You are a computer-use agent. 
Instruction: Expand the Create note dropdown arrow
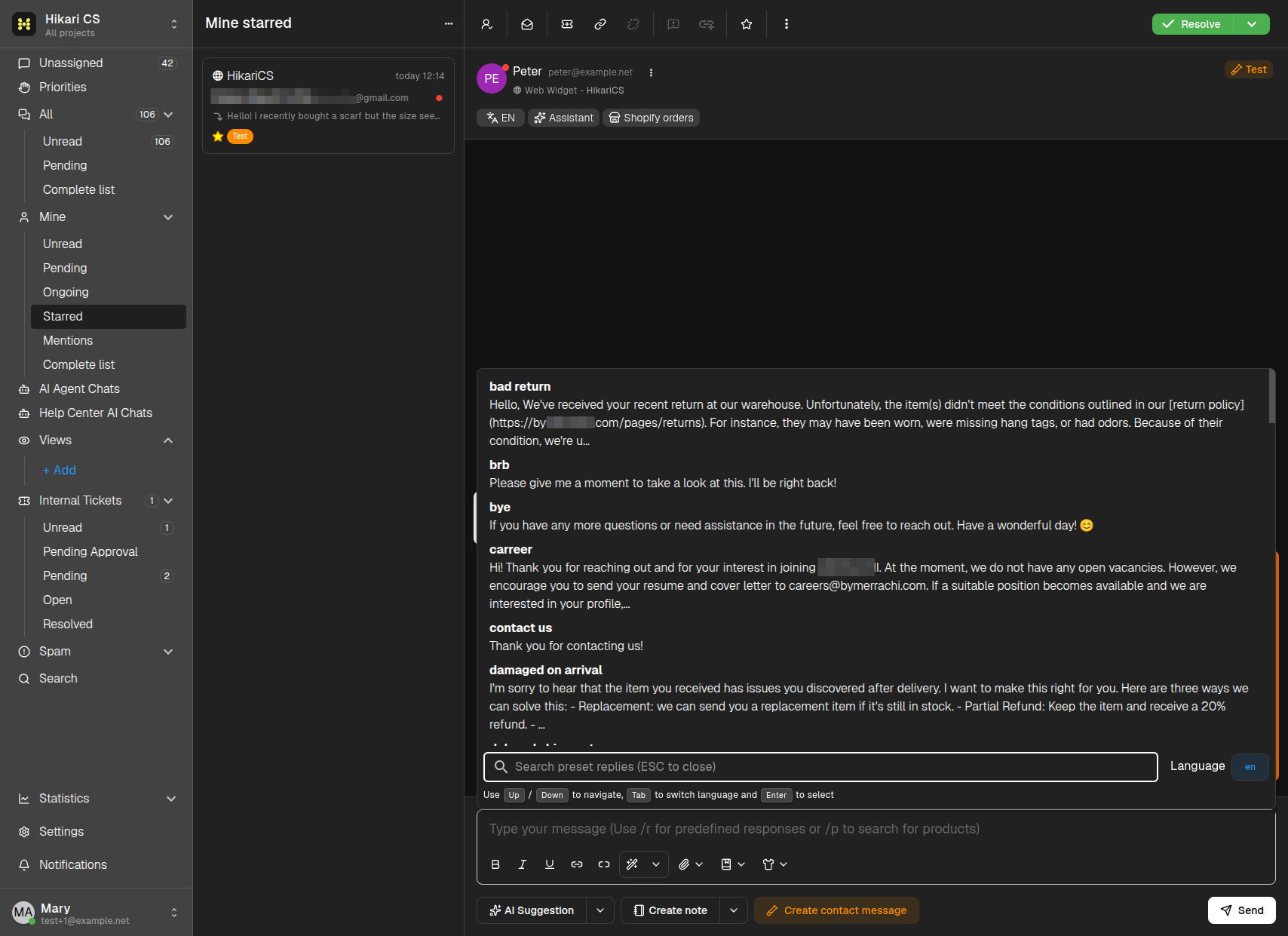734,910
